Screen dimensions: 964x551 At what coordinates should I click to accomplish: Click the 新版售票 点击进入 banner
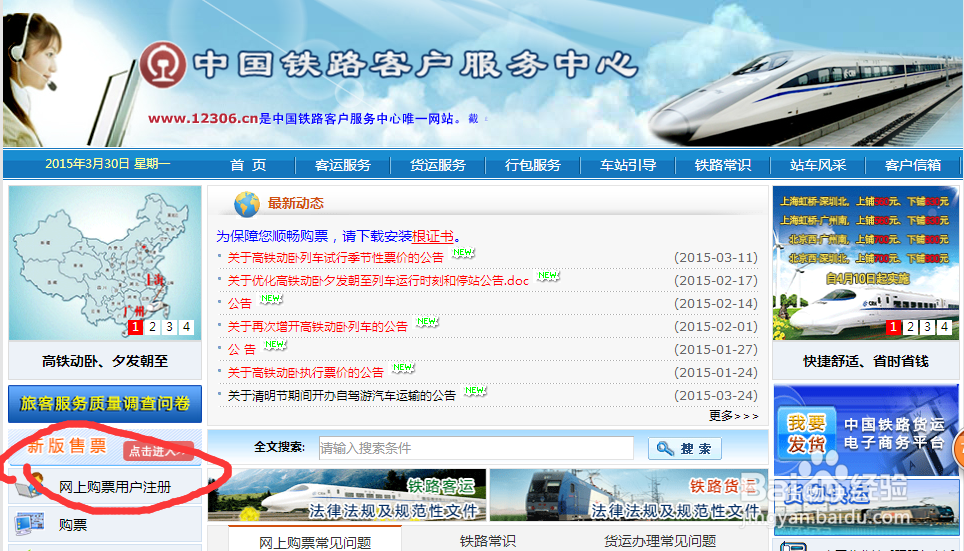click(105, 447)
